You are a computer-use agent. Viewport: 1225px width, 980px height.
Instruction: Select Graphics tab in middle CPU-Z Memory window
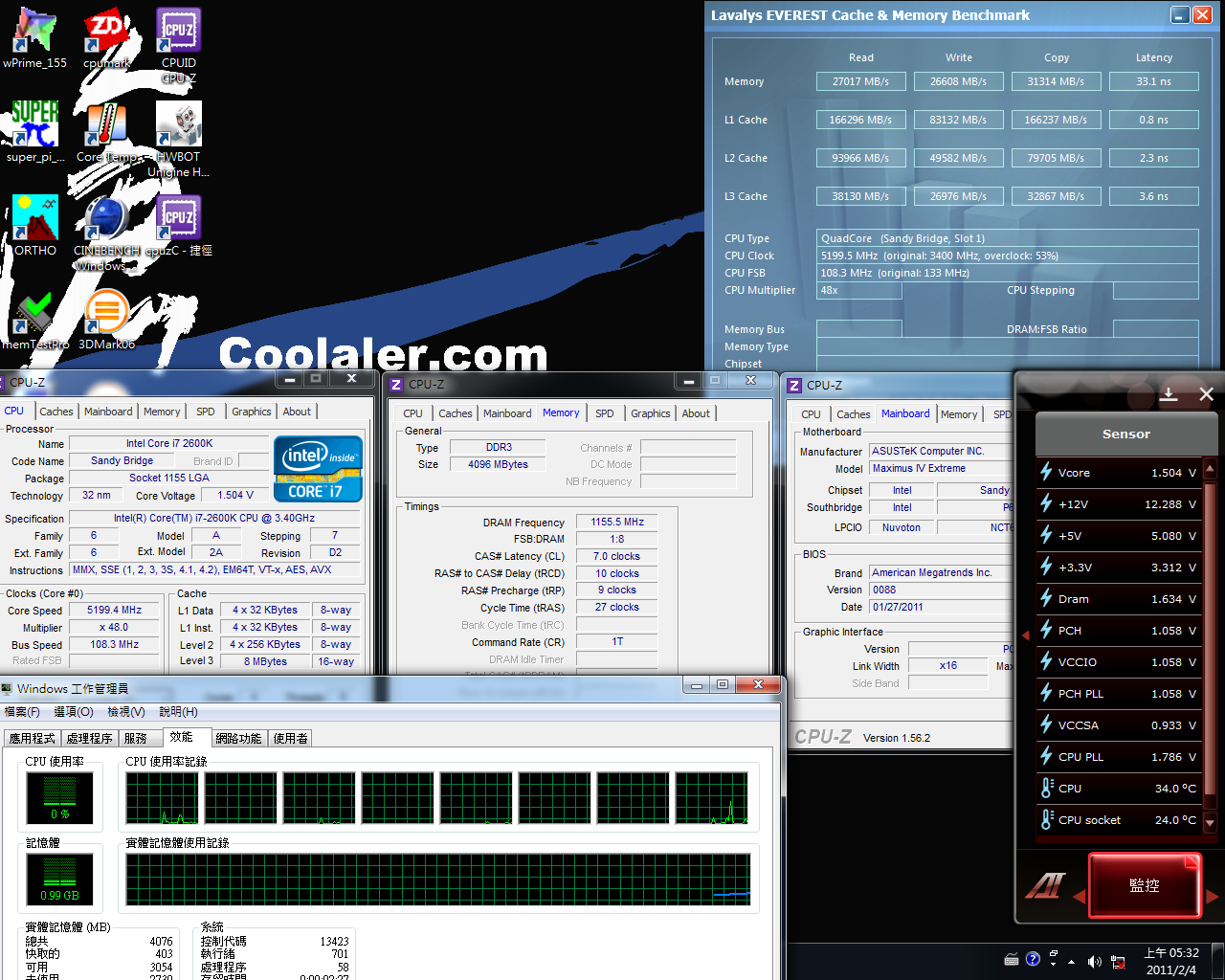(x=651, y=413)
